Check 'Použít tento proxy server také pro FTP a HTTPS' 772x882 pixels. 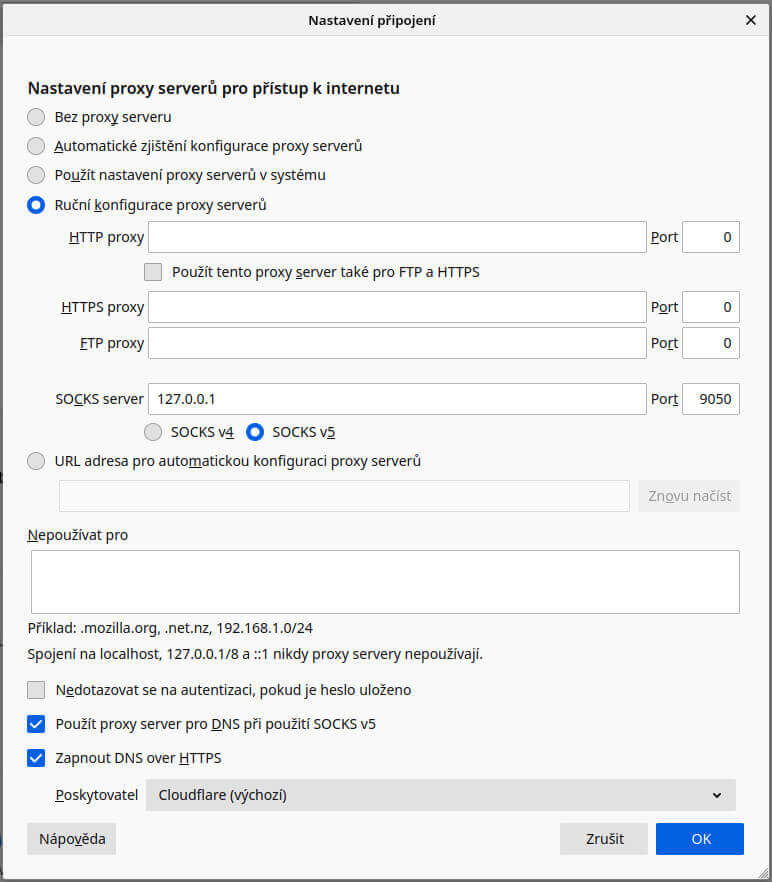[153, 271]
